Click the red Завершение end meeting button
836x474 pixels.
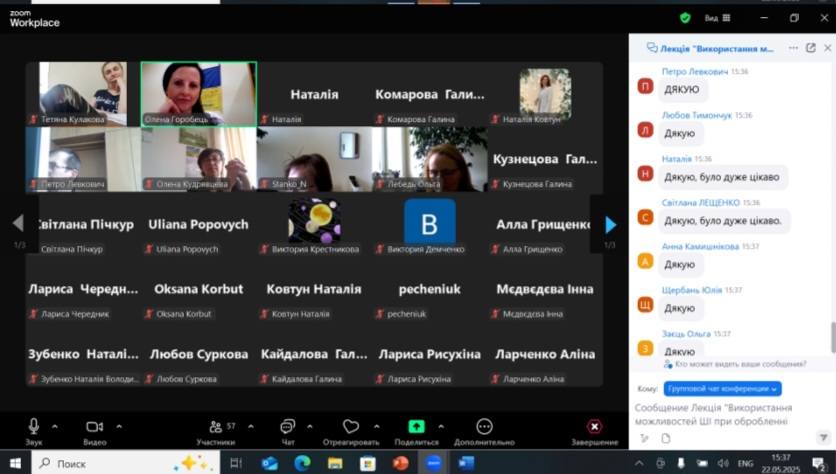(x=594, y=427)
